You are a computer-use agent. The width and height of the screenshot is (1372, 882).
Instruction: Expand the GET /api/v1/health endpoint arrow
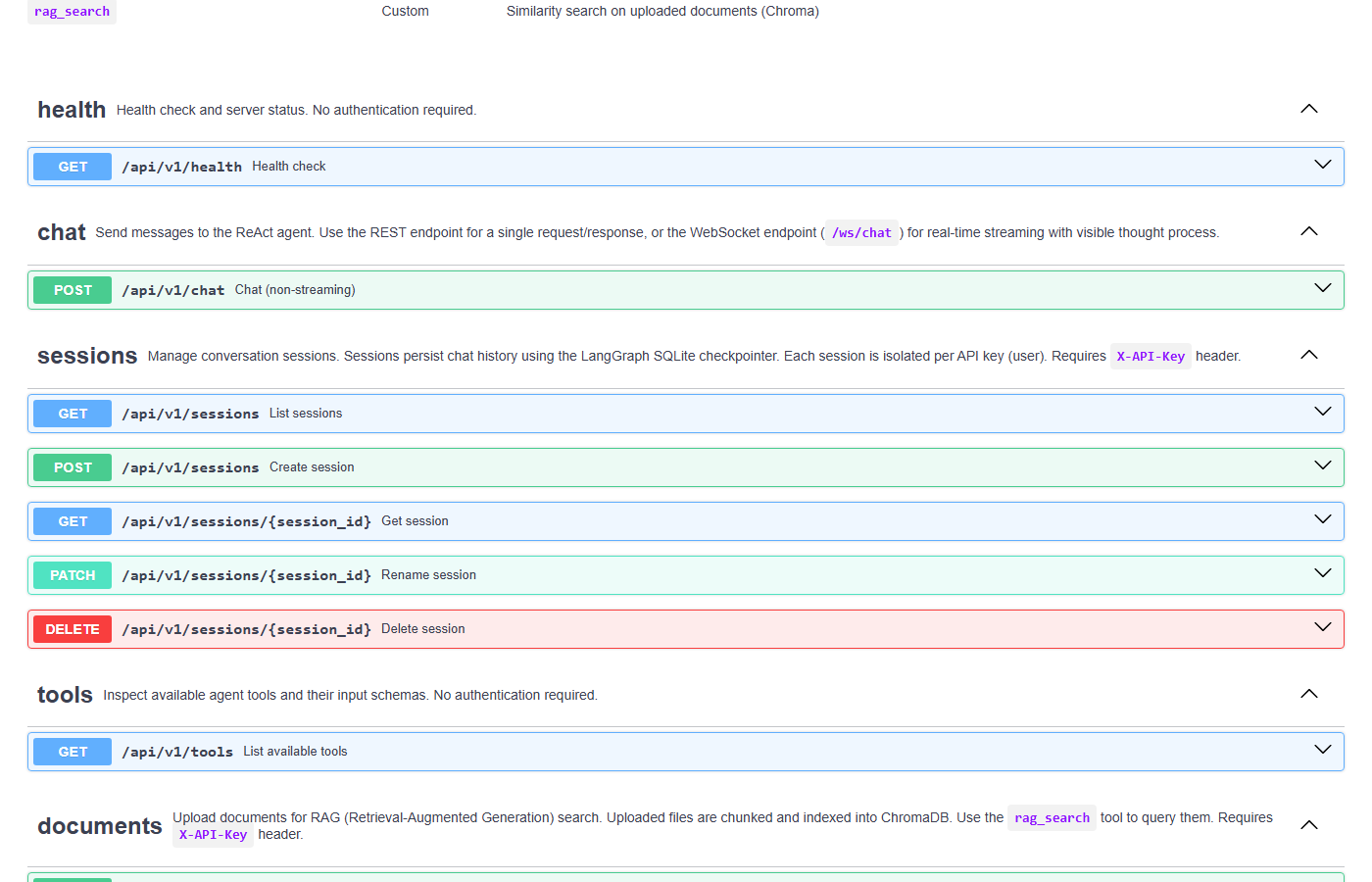[1323, 165]
